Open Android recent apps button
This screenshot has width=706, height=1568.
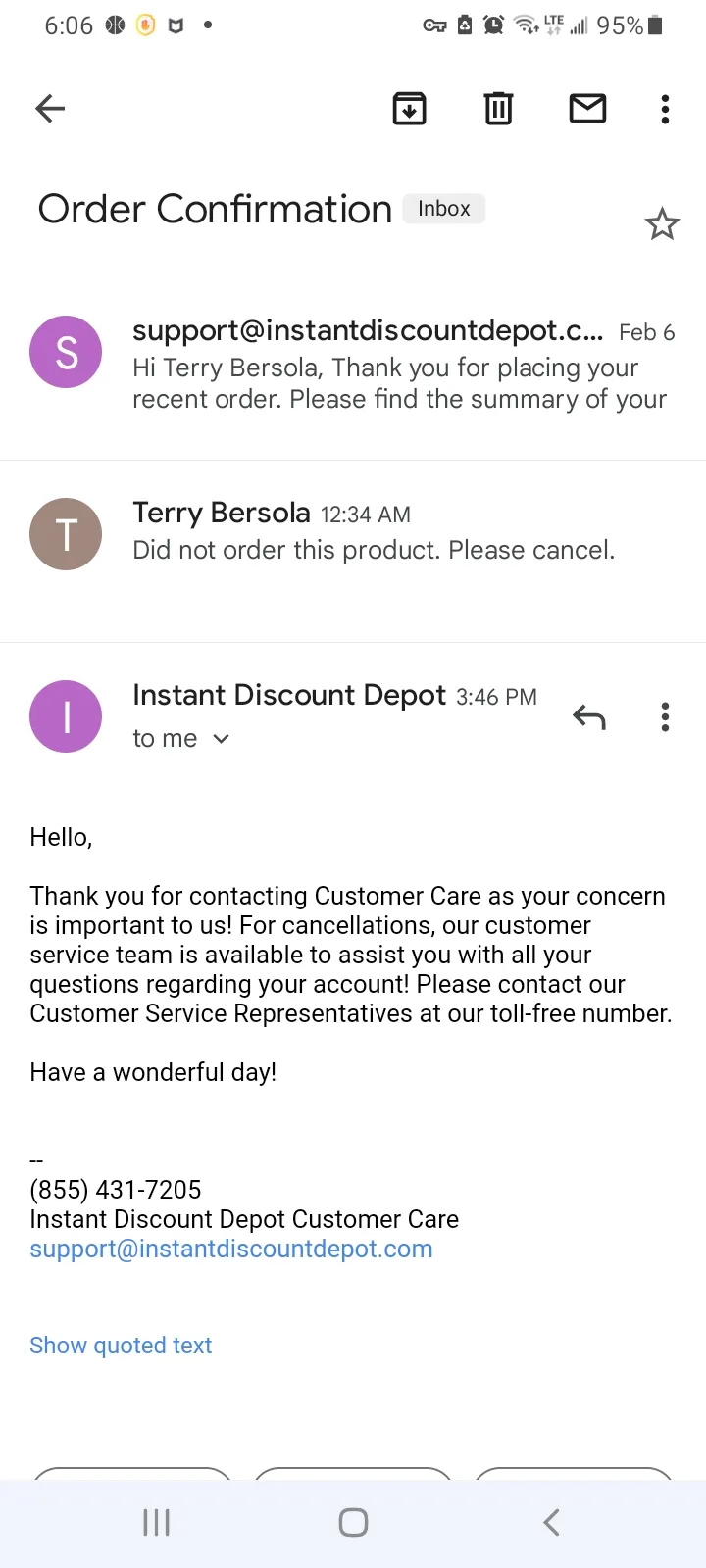(x=156, y=1522)
